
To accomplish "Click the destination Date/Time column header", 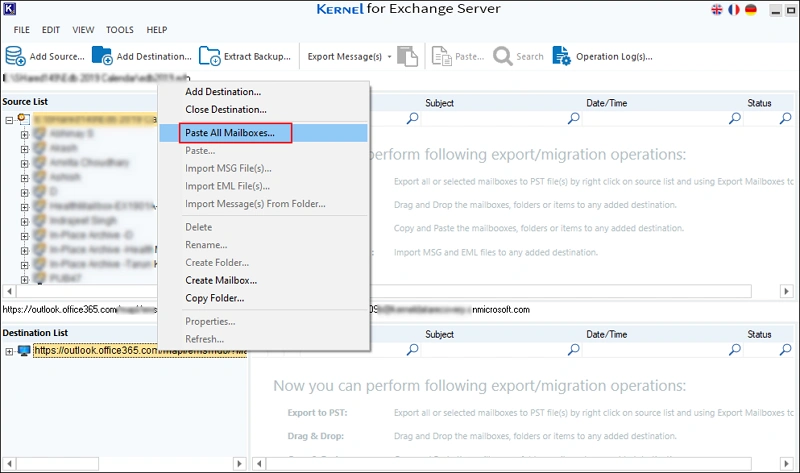I will (x=607, y=334).
